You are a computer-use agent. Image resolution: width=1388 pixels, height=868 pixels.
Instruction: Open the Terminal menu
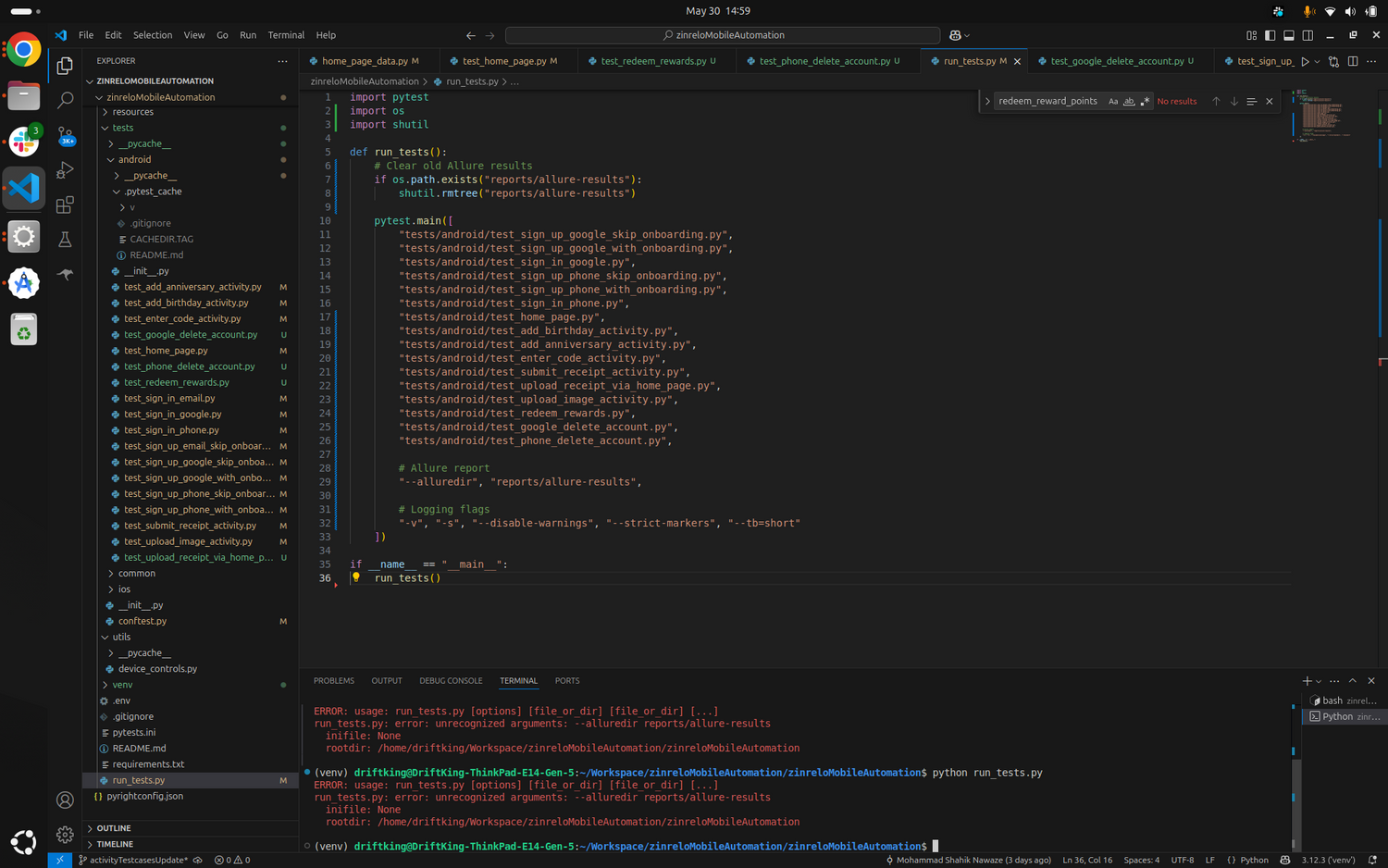tap(286, 35)
